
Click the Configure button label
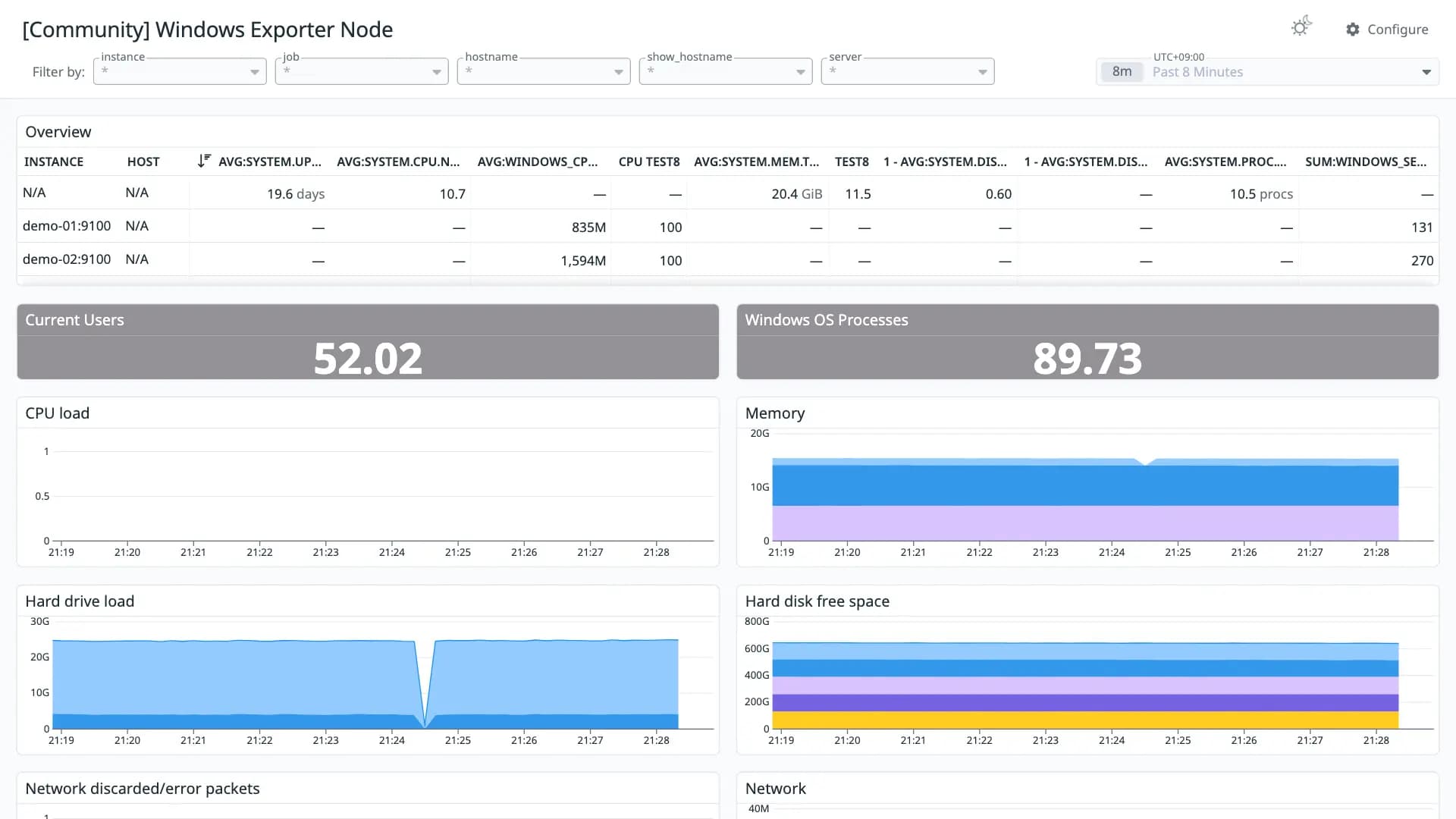click(1398, 30)
